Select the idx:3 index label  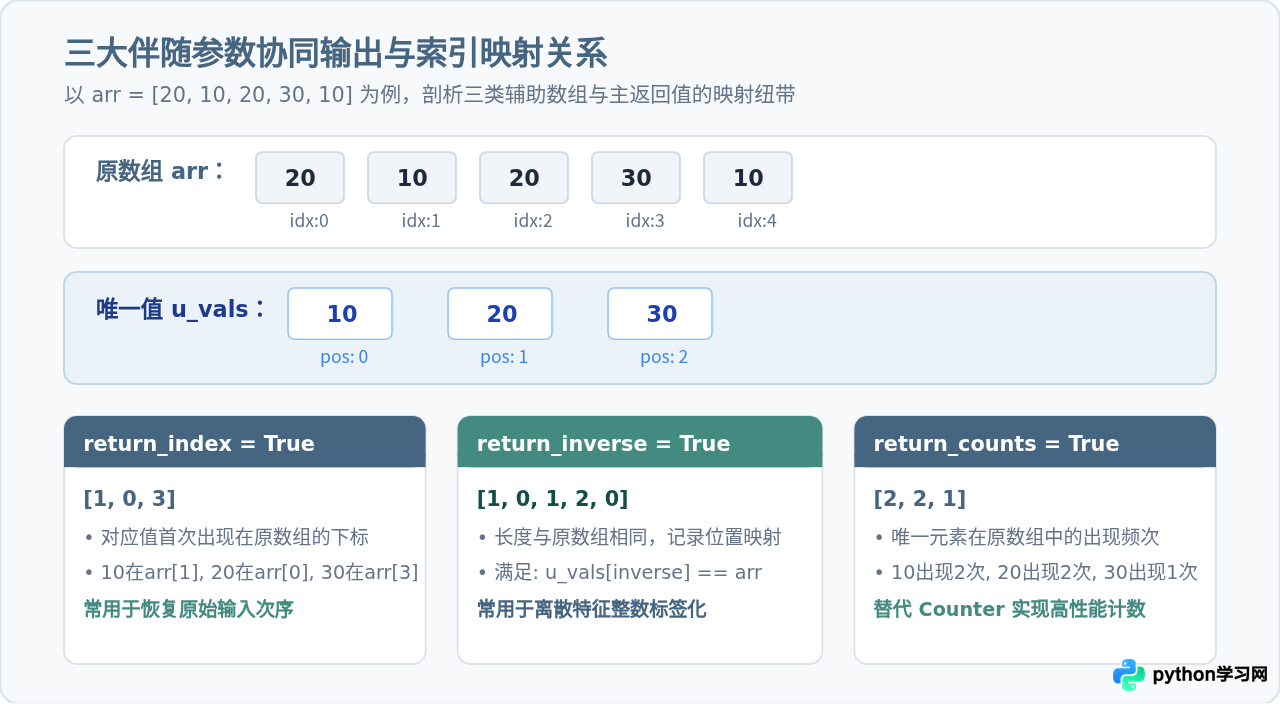645,221
